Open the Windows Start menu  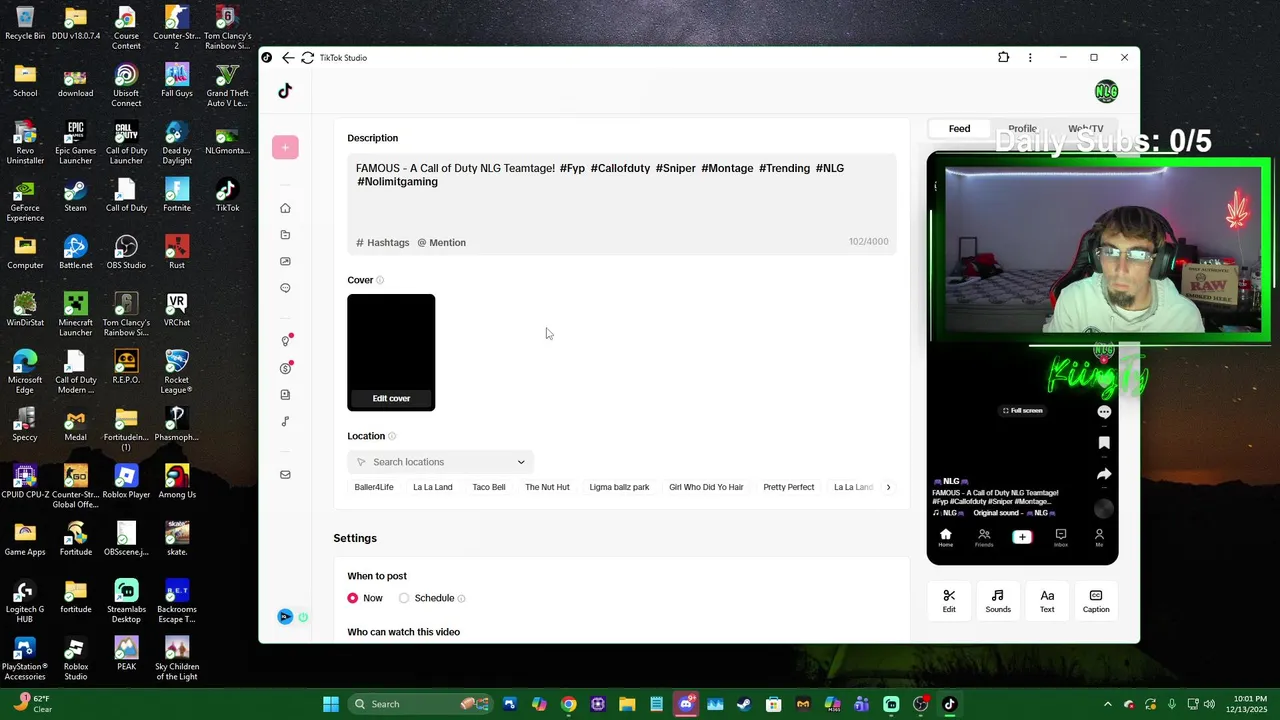point(331,704)
